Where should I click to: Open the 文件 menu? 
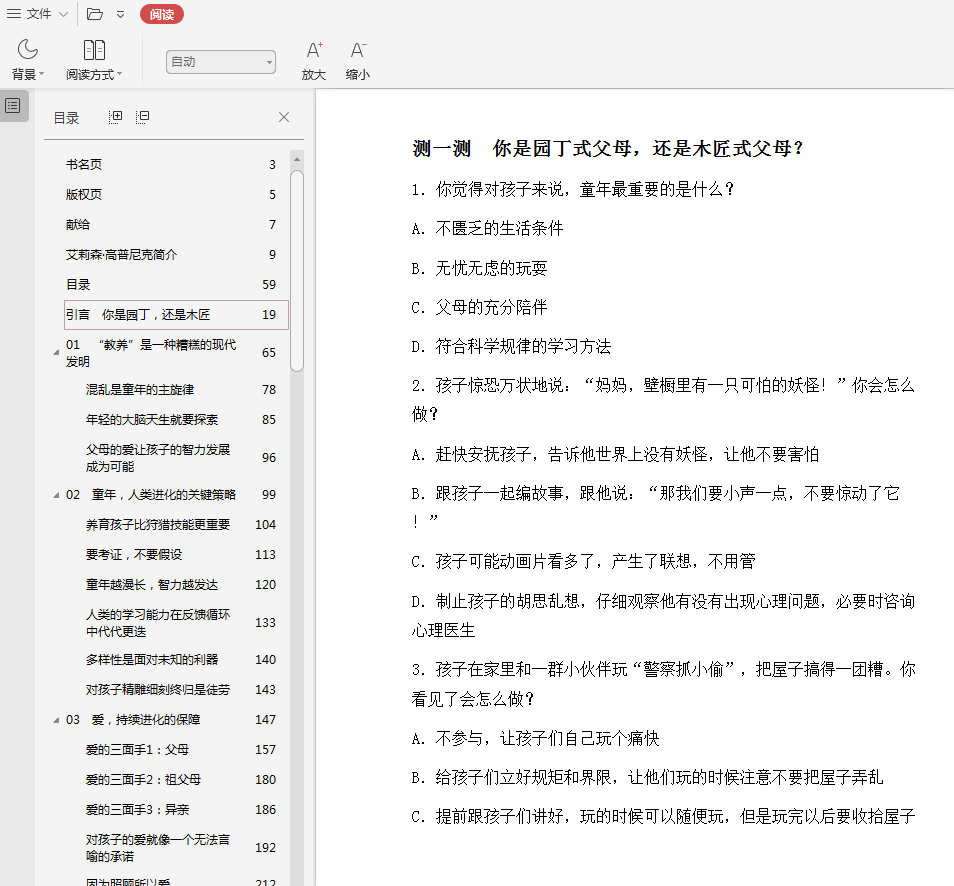click(38, 14)
